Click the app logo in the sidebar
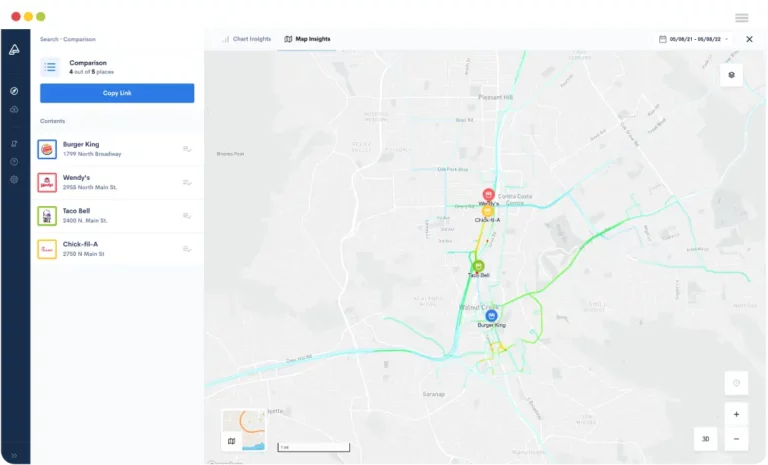 (x=14, y=49)
